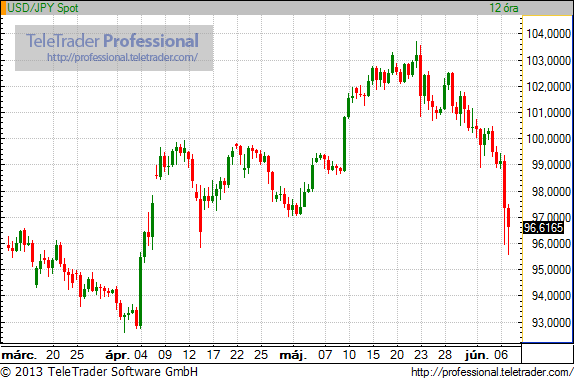Click the 93,0000 price axis label

pos(551,323)
